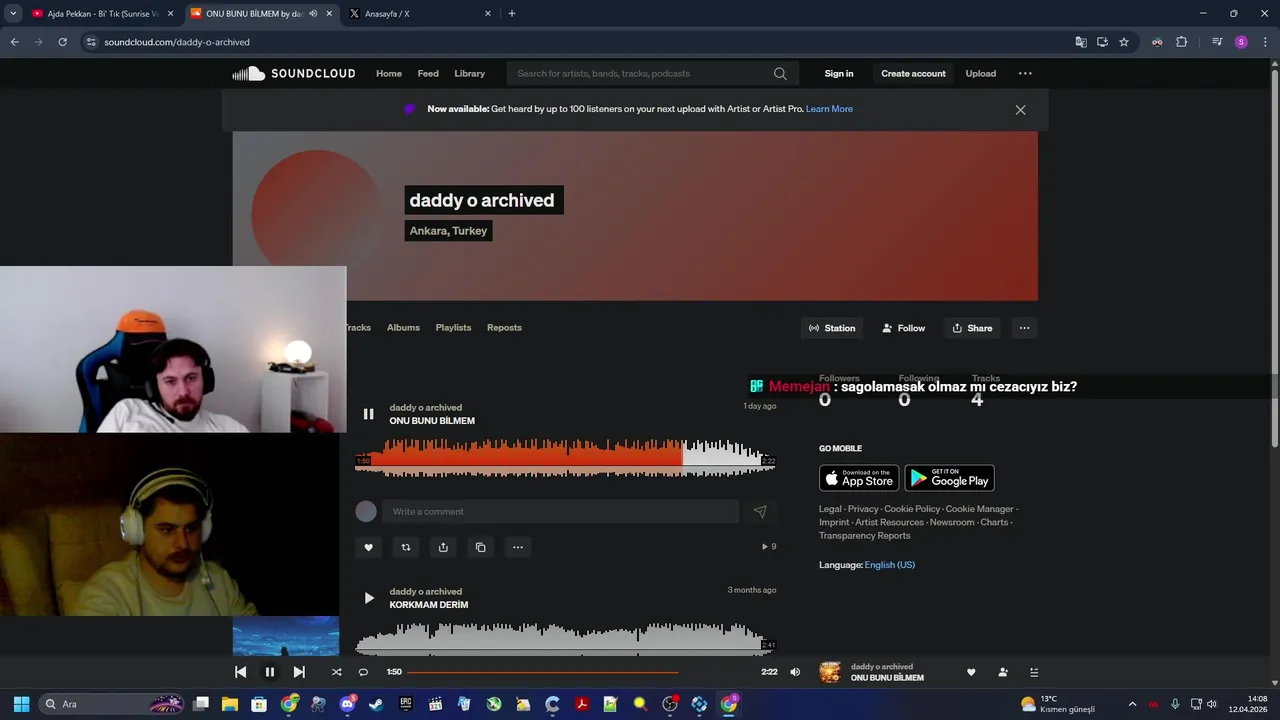Change language via English (US) link
1280x720 pixels.
890,565
